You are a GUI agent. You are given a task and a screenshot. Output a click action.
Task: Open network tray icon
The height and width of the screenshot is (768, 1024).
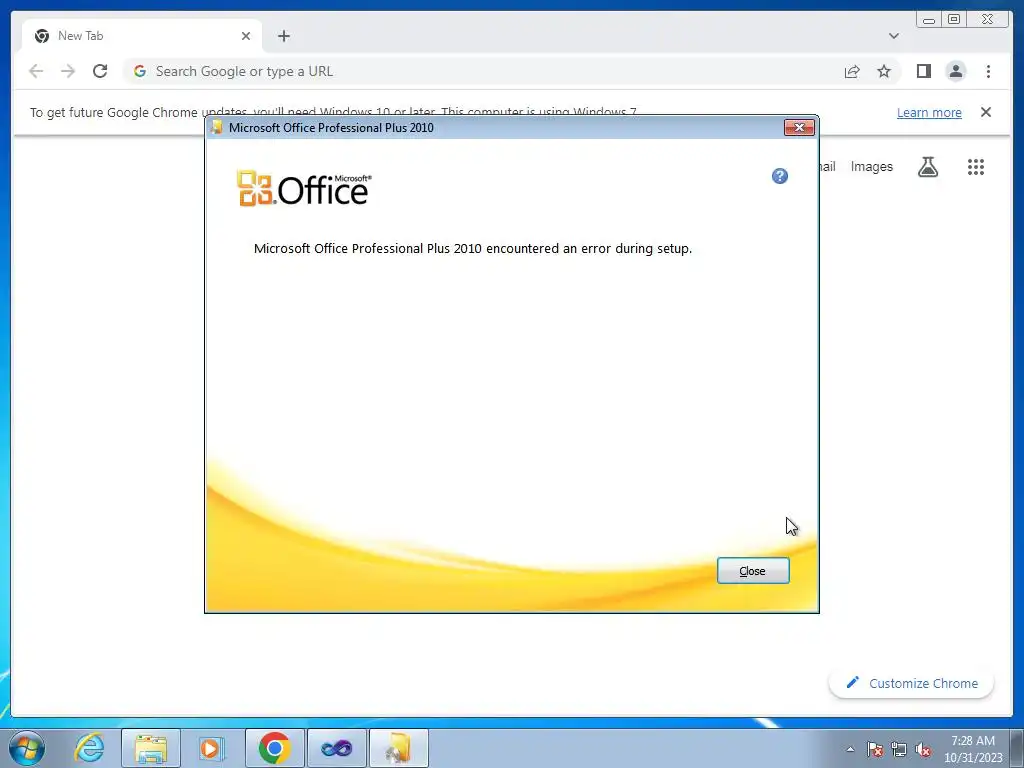click(899, 749)
